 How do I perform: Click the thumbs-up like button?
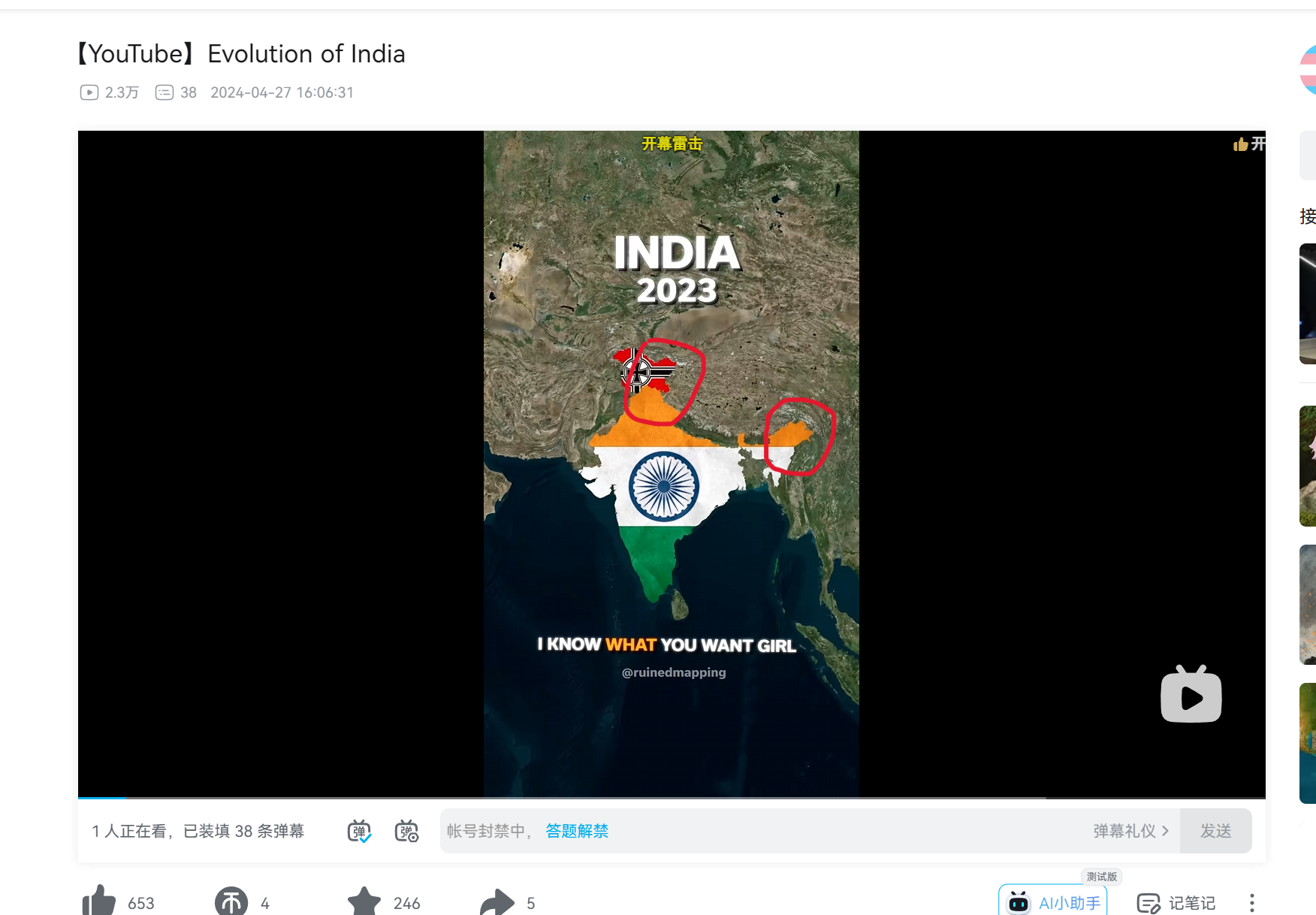point(99,901)
